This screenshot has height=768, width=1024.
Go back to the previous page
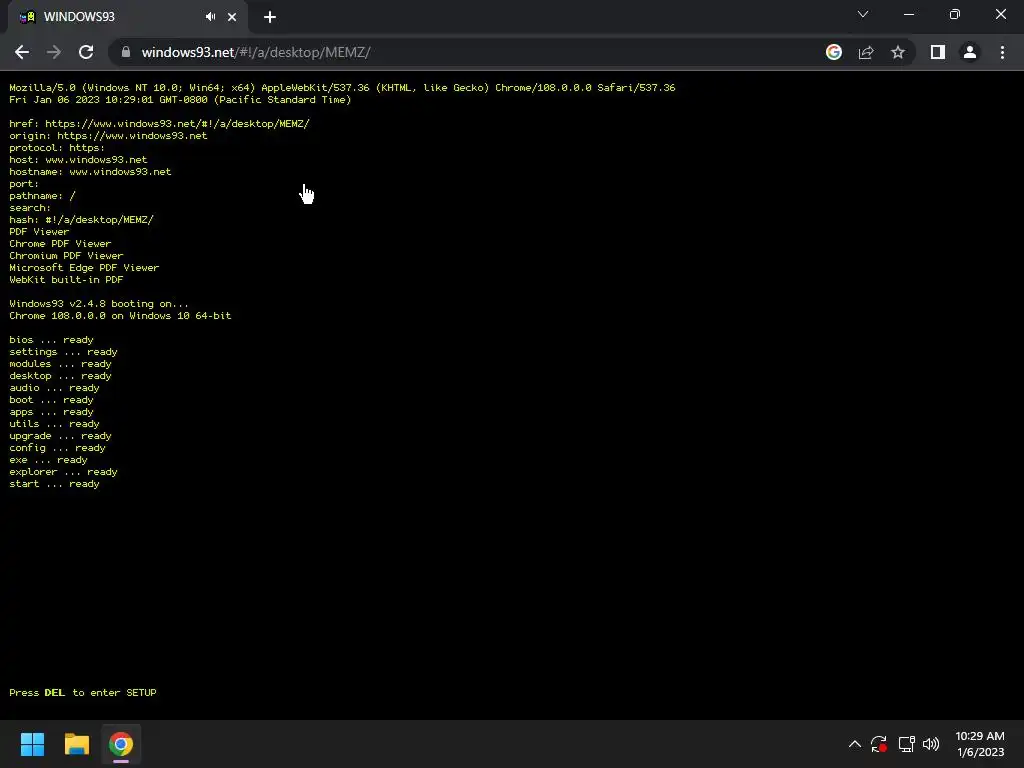(22, 52)
